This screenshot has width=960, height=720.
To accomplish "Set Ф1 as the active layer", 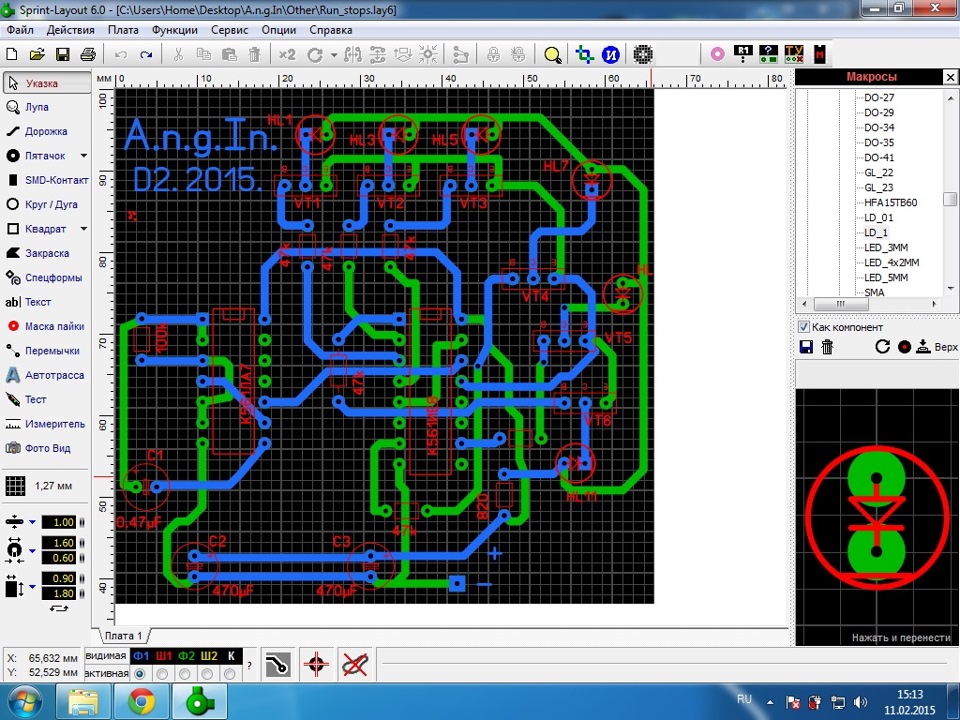I will (140, 673).
